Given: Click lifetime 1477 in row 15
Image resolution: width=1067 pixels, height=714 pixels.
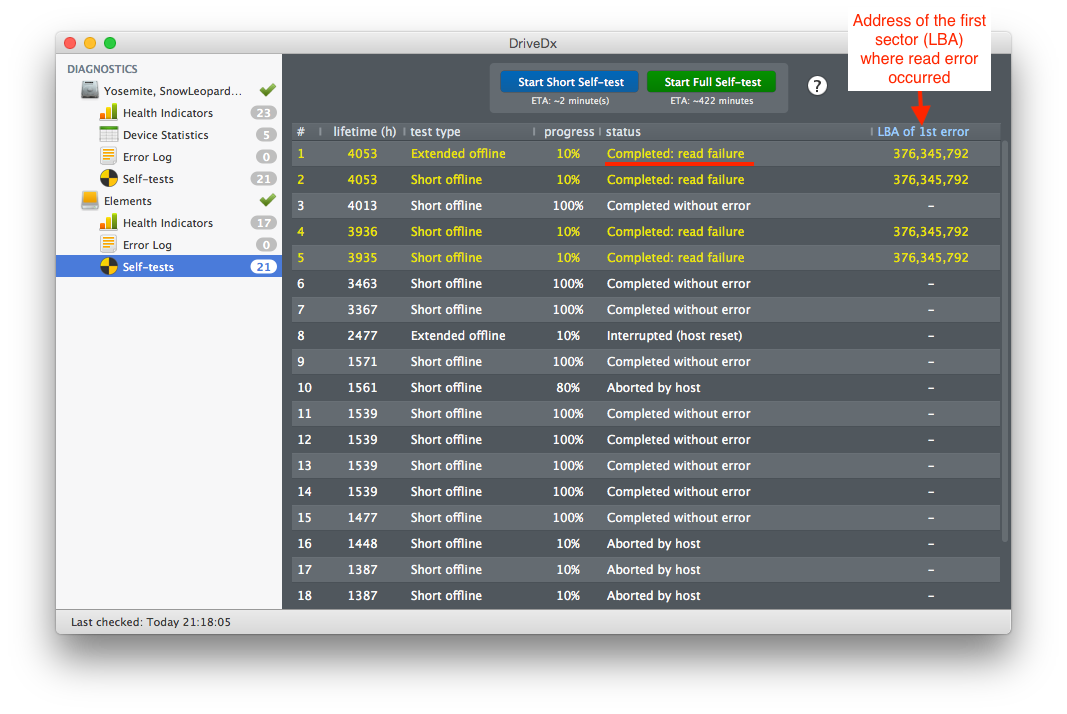Looking at the screenshot, I should [362, 518].
